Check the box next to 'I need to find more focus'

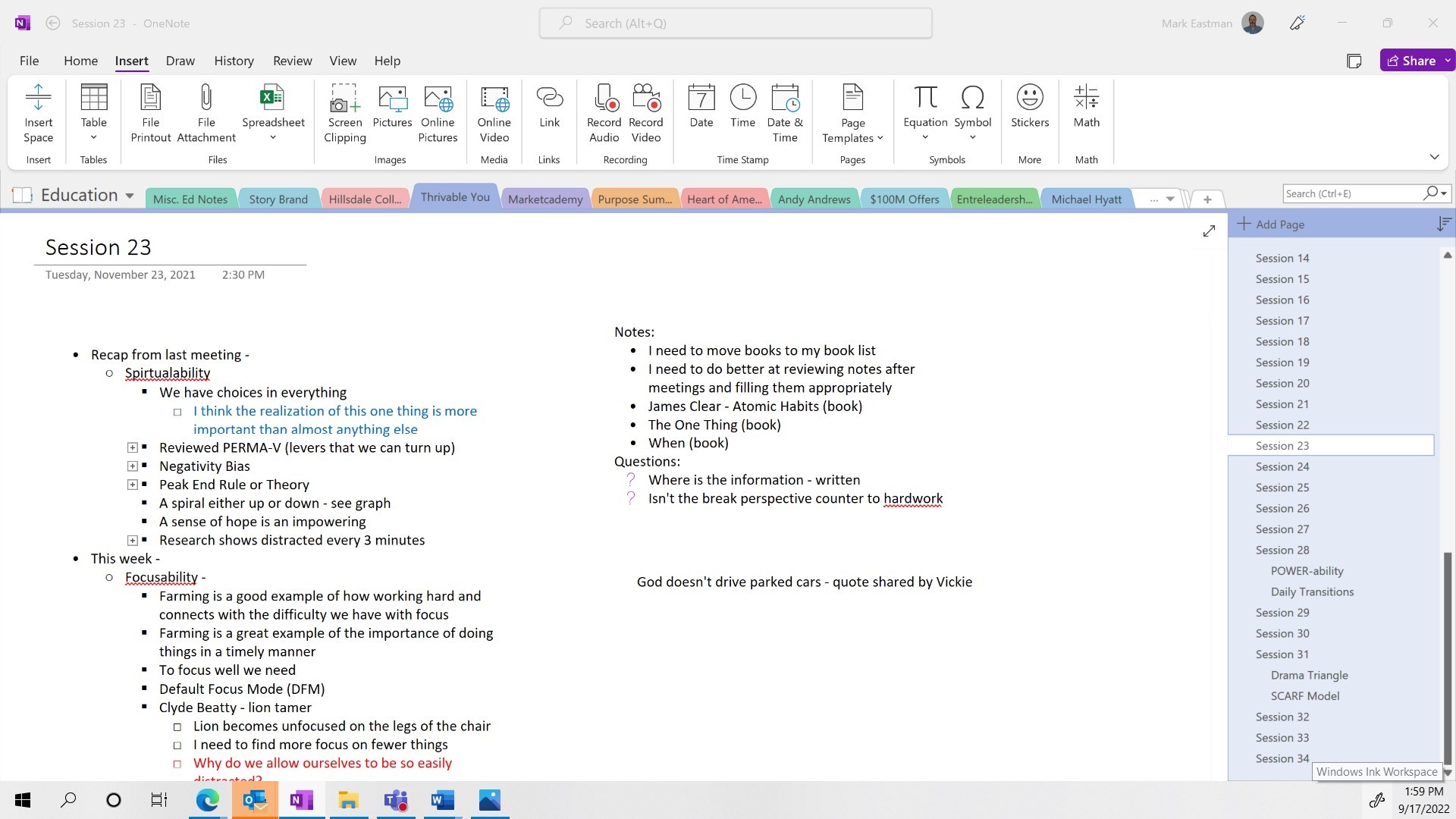(178, 745)
